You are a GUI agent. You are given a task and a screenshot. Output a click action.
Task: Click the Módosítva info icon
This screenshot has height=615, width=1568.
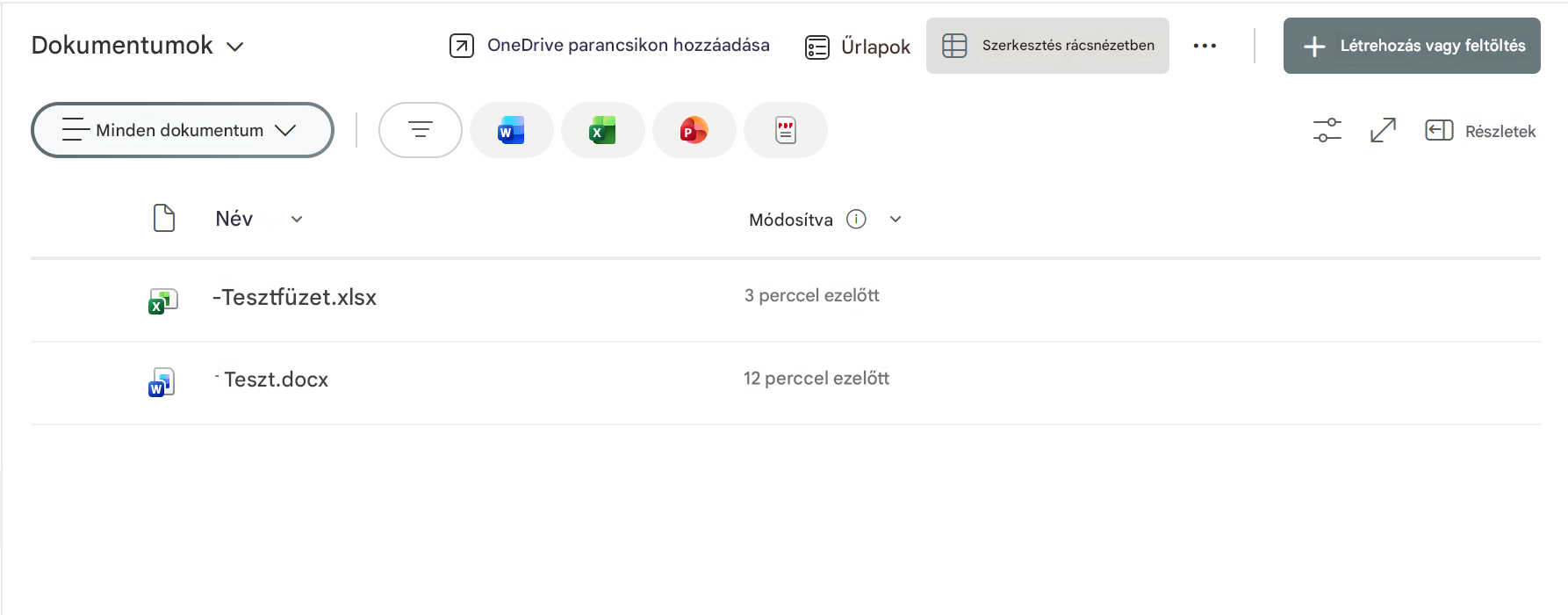click(x=856, y=219)
